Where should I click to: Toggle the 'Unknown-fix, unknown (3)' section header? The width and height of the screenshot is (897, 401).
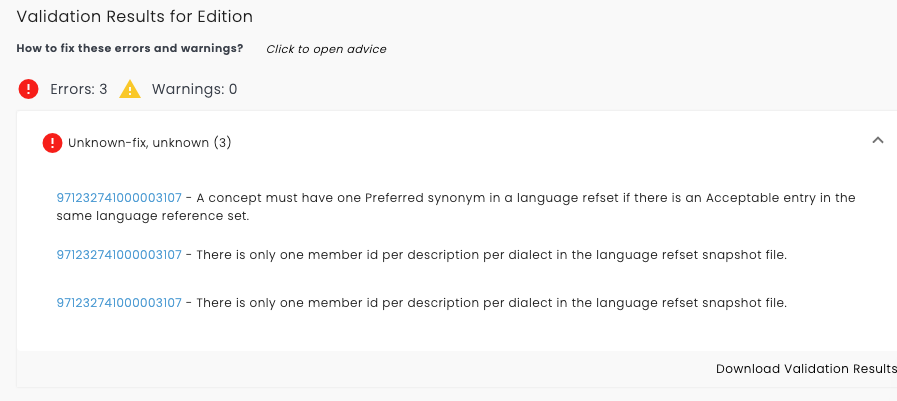(x=150, y=143)
